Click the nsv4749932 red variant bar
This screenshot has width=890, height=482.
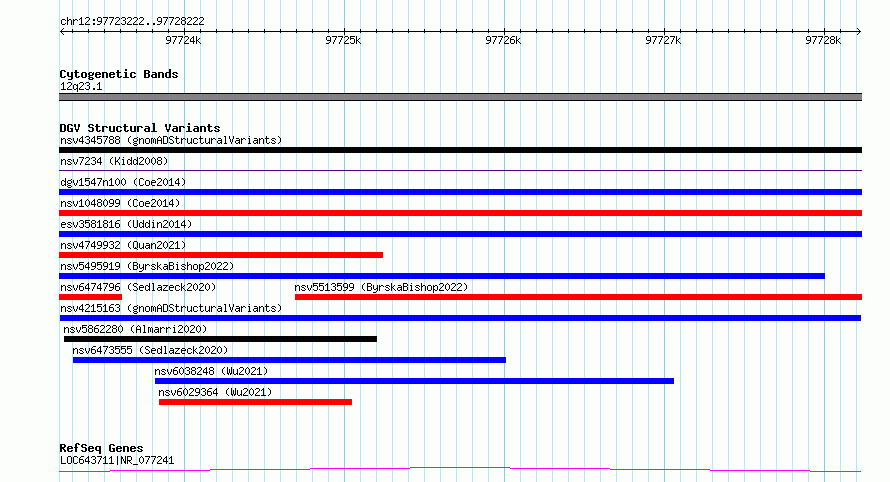(x=221, y=255)
